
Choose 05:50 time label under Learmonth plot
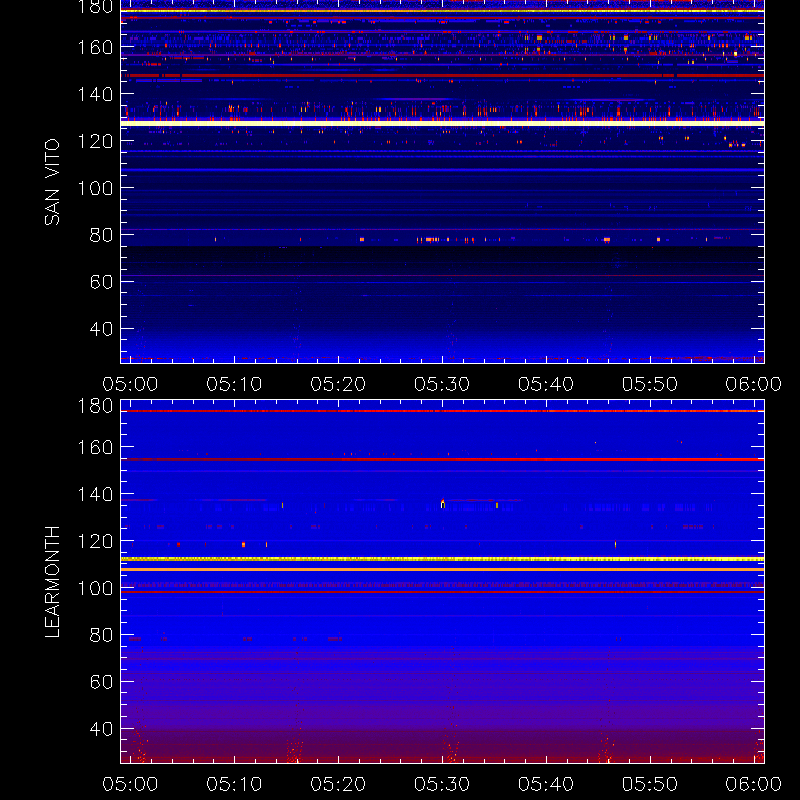[650, 784]
